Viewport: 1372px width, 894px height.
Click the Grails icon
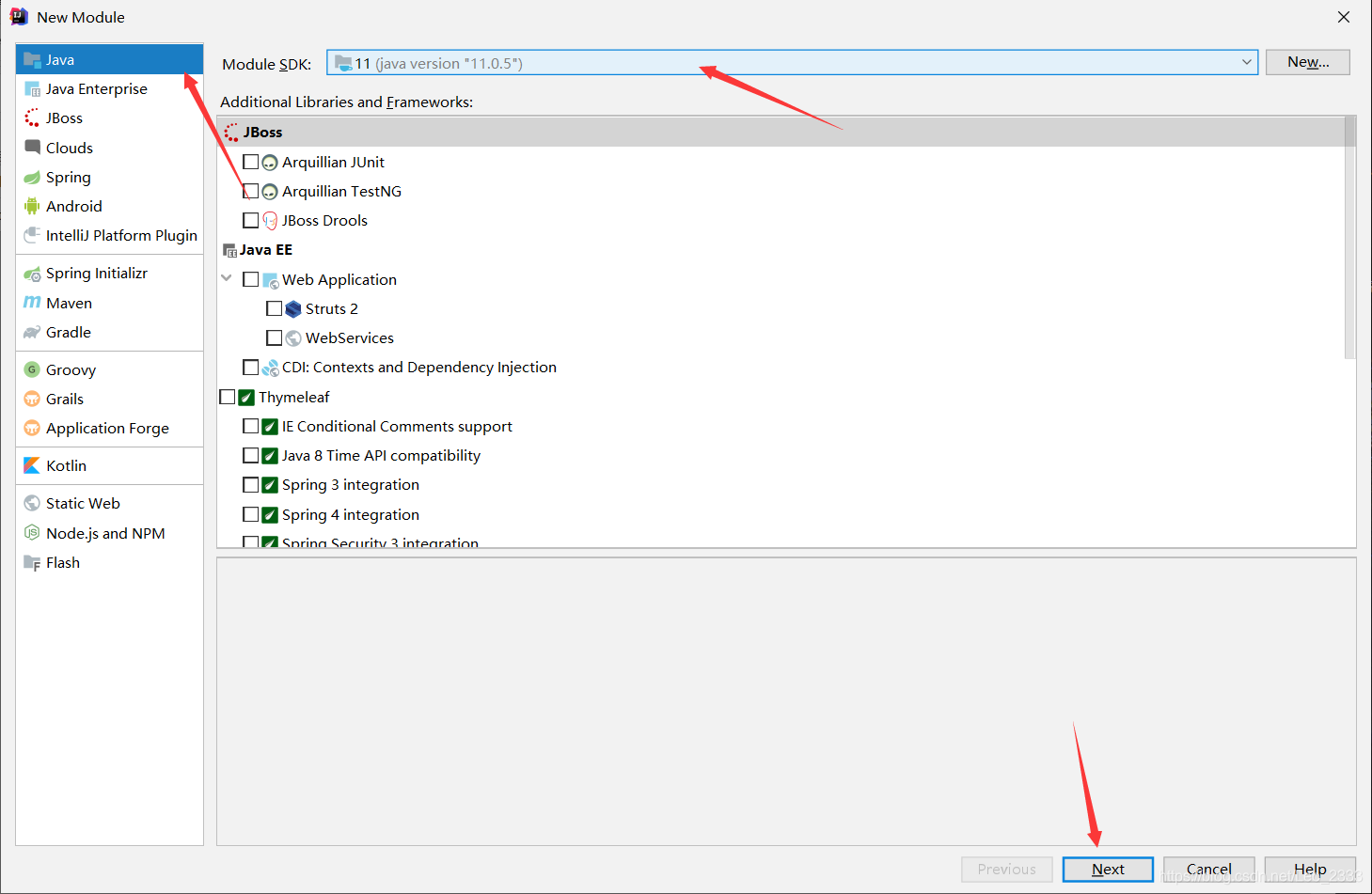[32, 400]
